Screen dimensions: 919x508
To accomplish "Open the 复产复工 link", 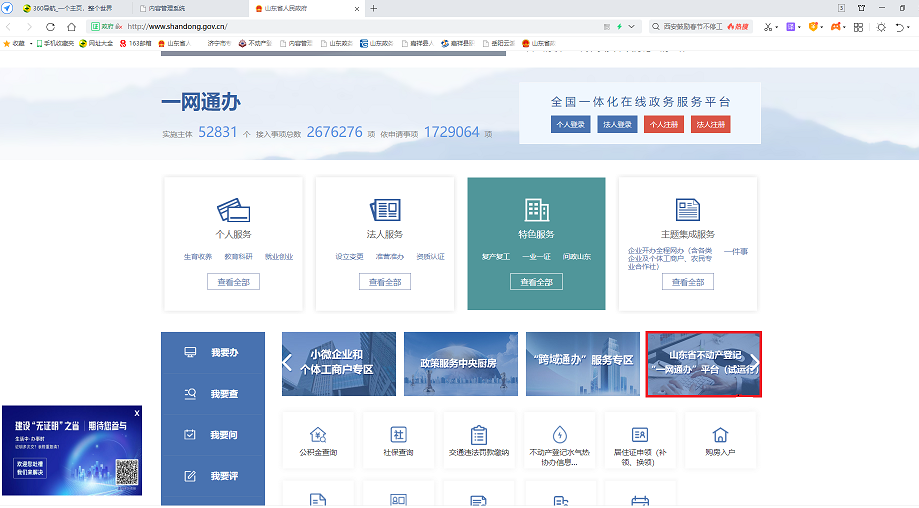I will coord(496,257).
